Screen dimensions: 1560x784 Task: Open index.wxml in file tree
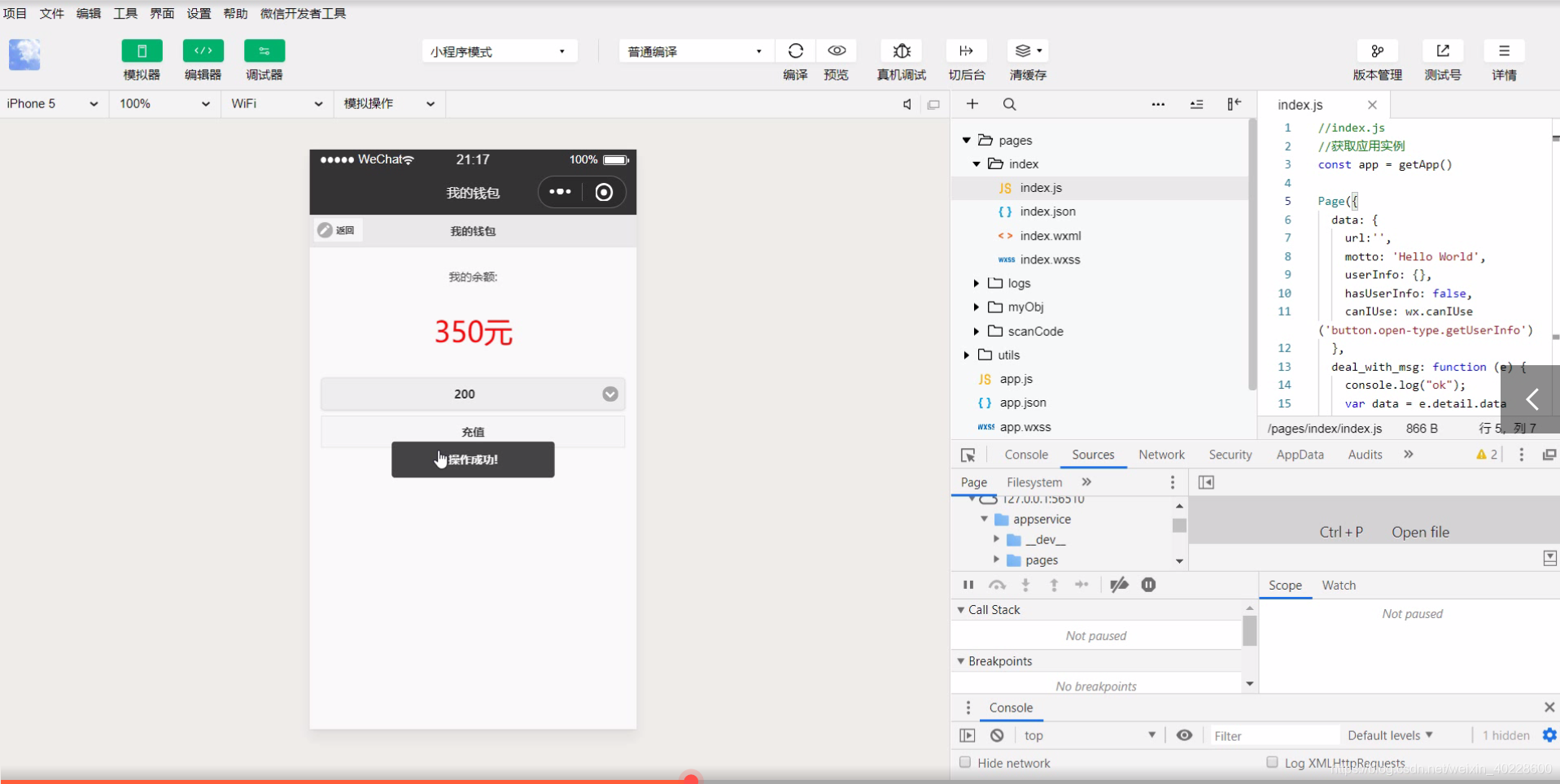1051,235
